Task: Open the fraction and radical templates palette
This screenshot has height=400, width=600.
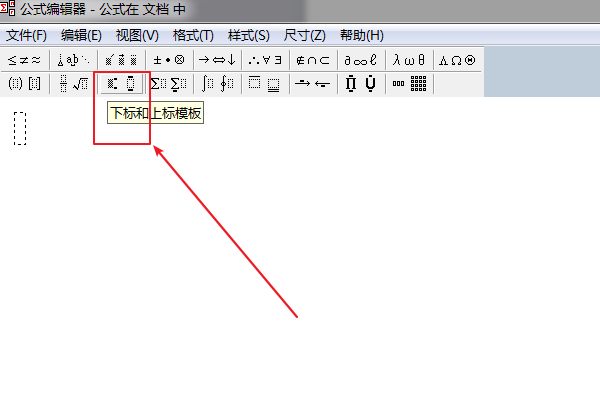Action: click(x=73, y=83)
